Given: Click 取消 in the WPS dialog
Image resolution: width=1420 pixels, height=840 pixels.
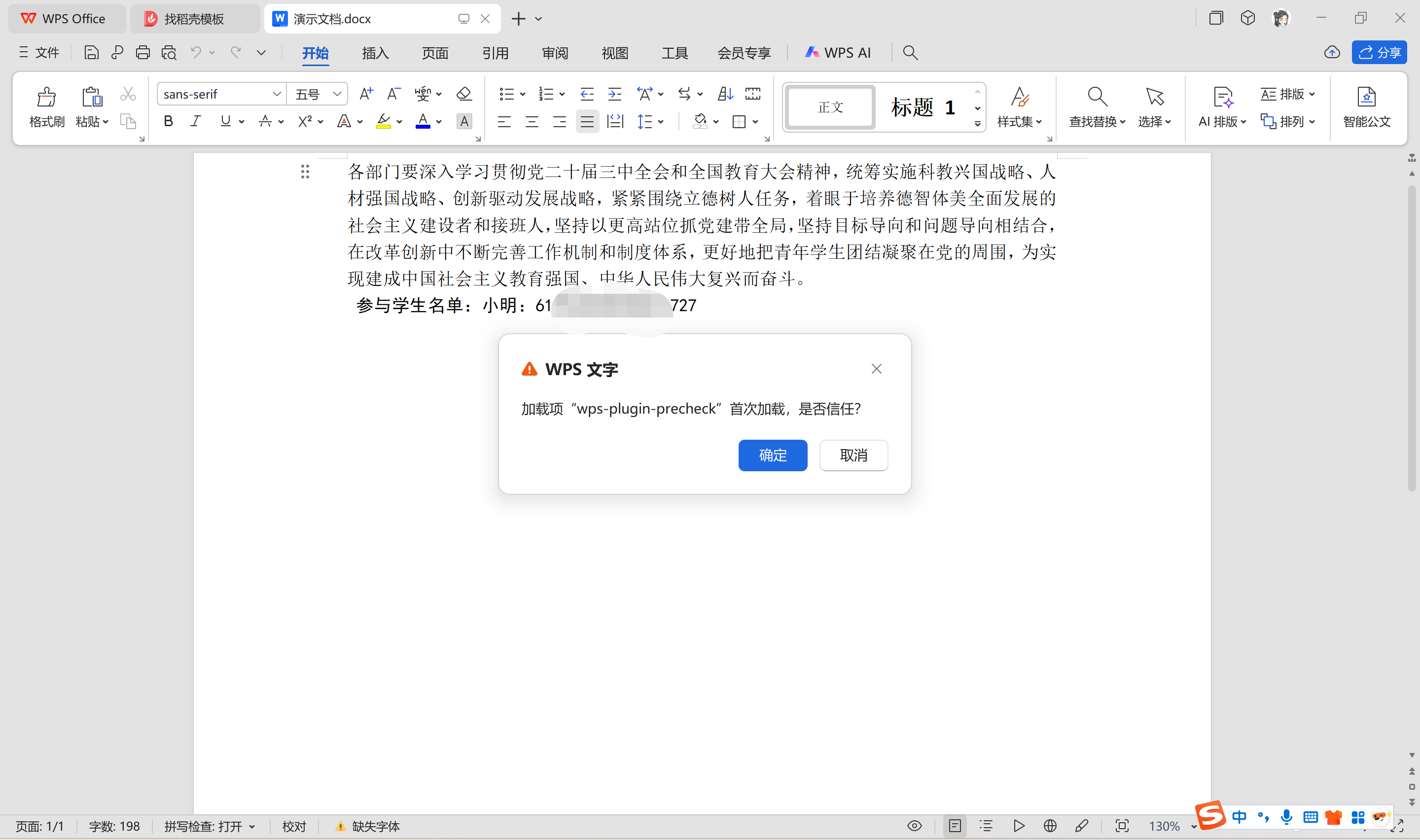Looking at the screenshot, I should pos(853,455).
